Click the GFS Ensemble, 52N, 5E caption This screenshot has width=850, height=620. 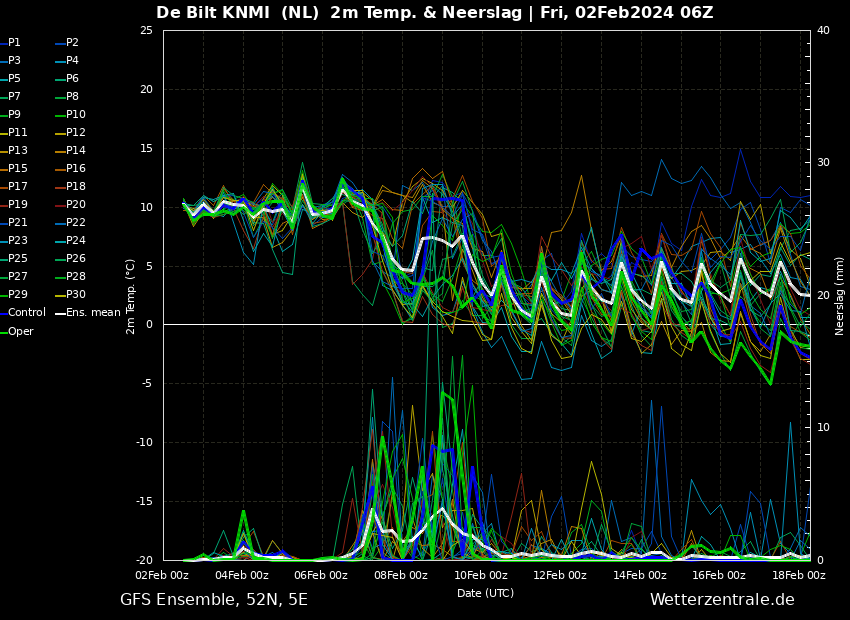tap(214, 600)
